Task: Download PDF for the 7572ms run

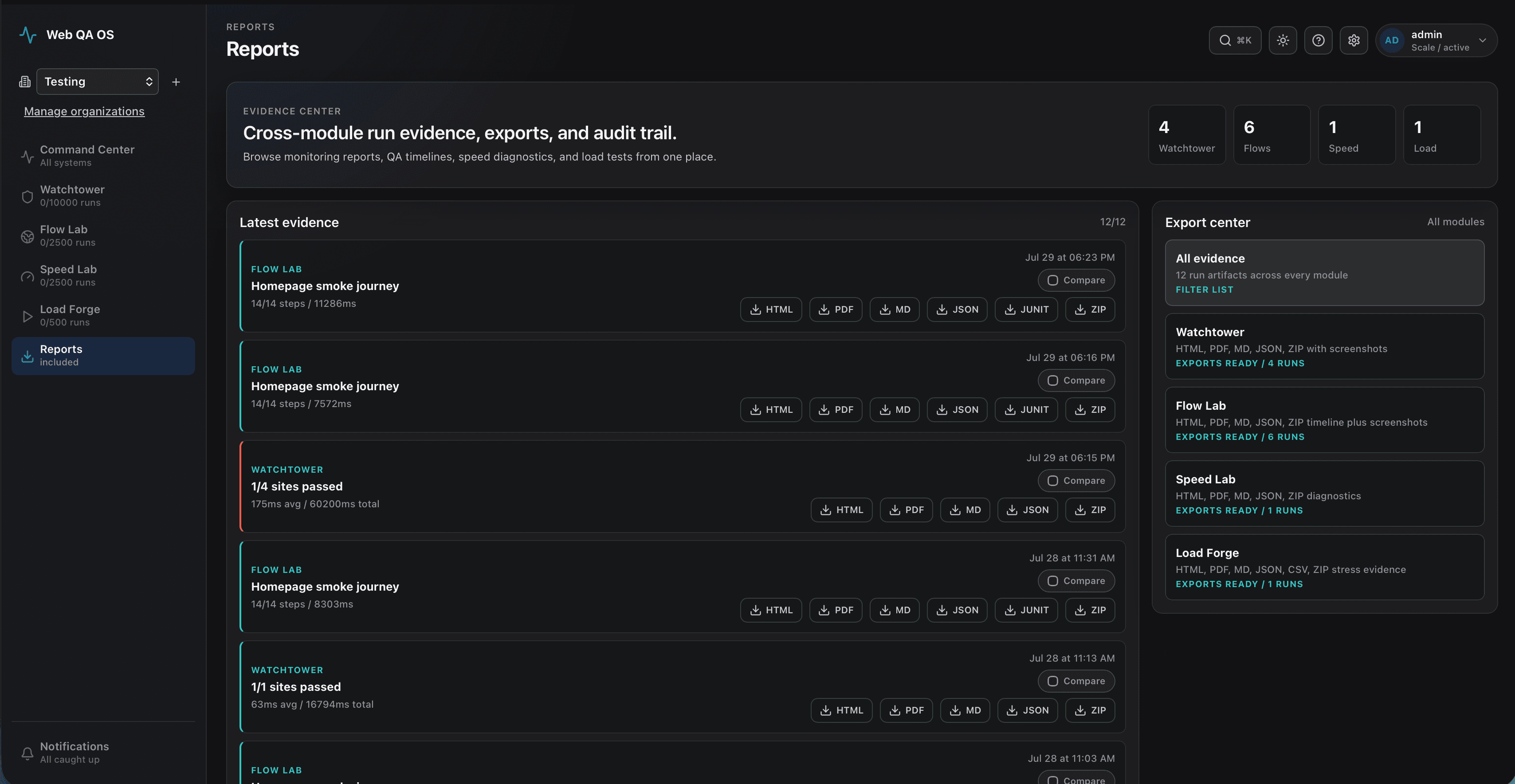Action: pyautogui.click(x=836, y=410)
